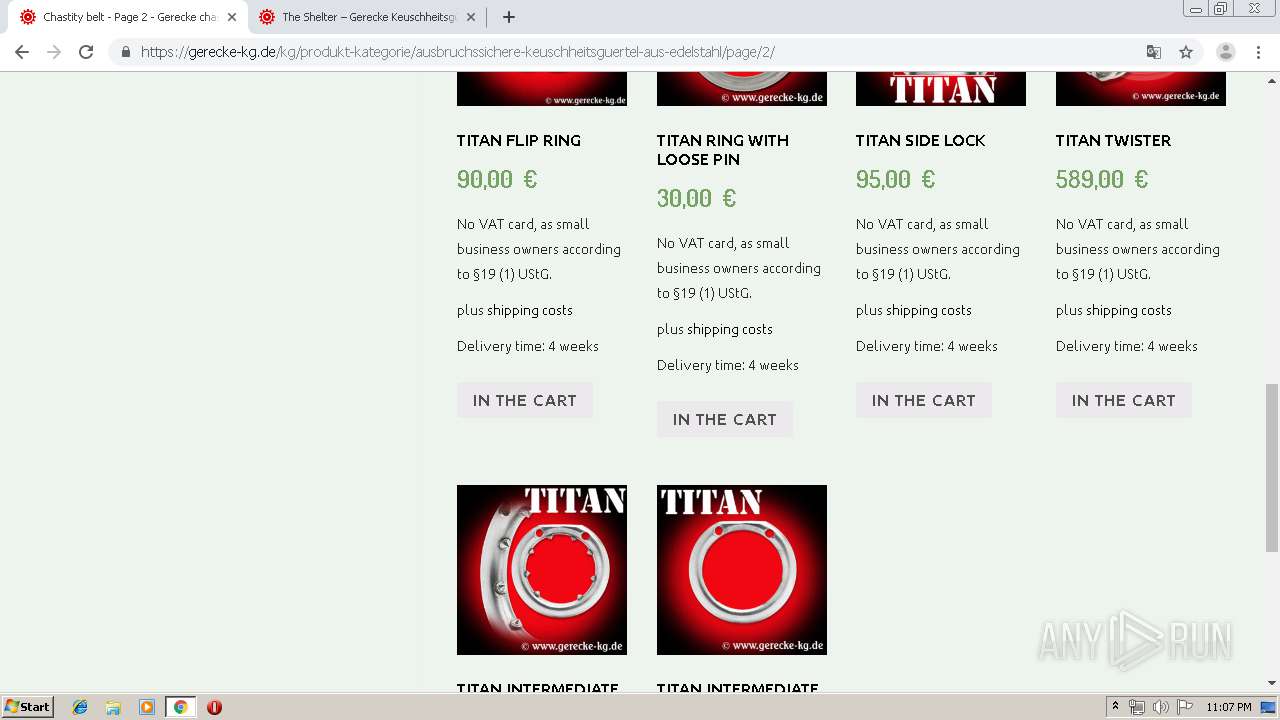The width and height of the screenshot is (1280, 720).
Task: Open Windows Explorer folder in taskbar
Action: point(113,707)
